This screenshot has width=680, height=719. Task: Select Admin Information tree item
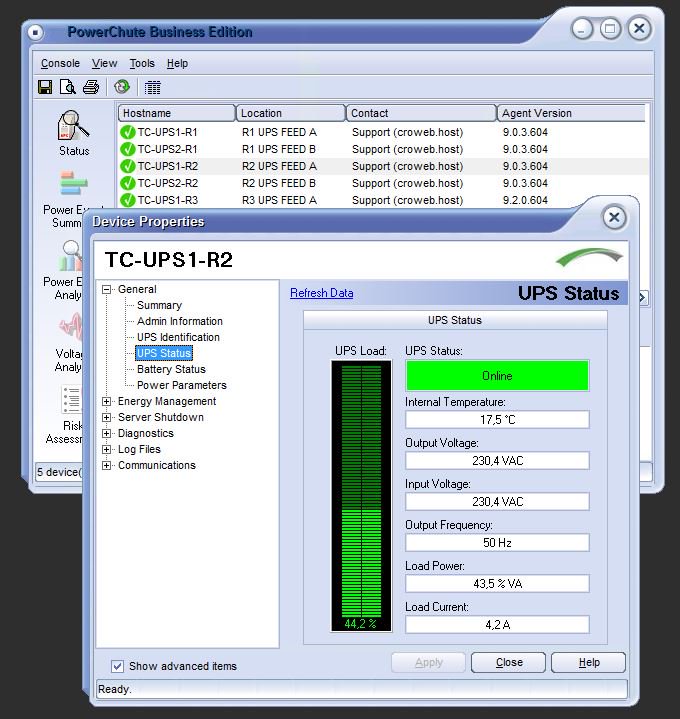180,321
